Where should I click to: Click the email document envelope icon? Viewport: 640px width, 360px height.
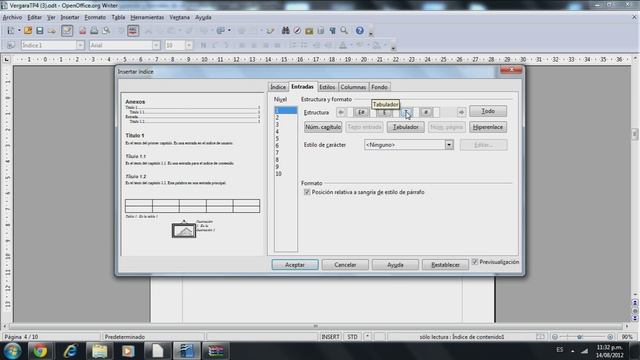point(52,31)
